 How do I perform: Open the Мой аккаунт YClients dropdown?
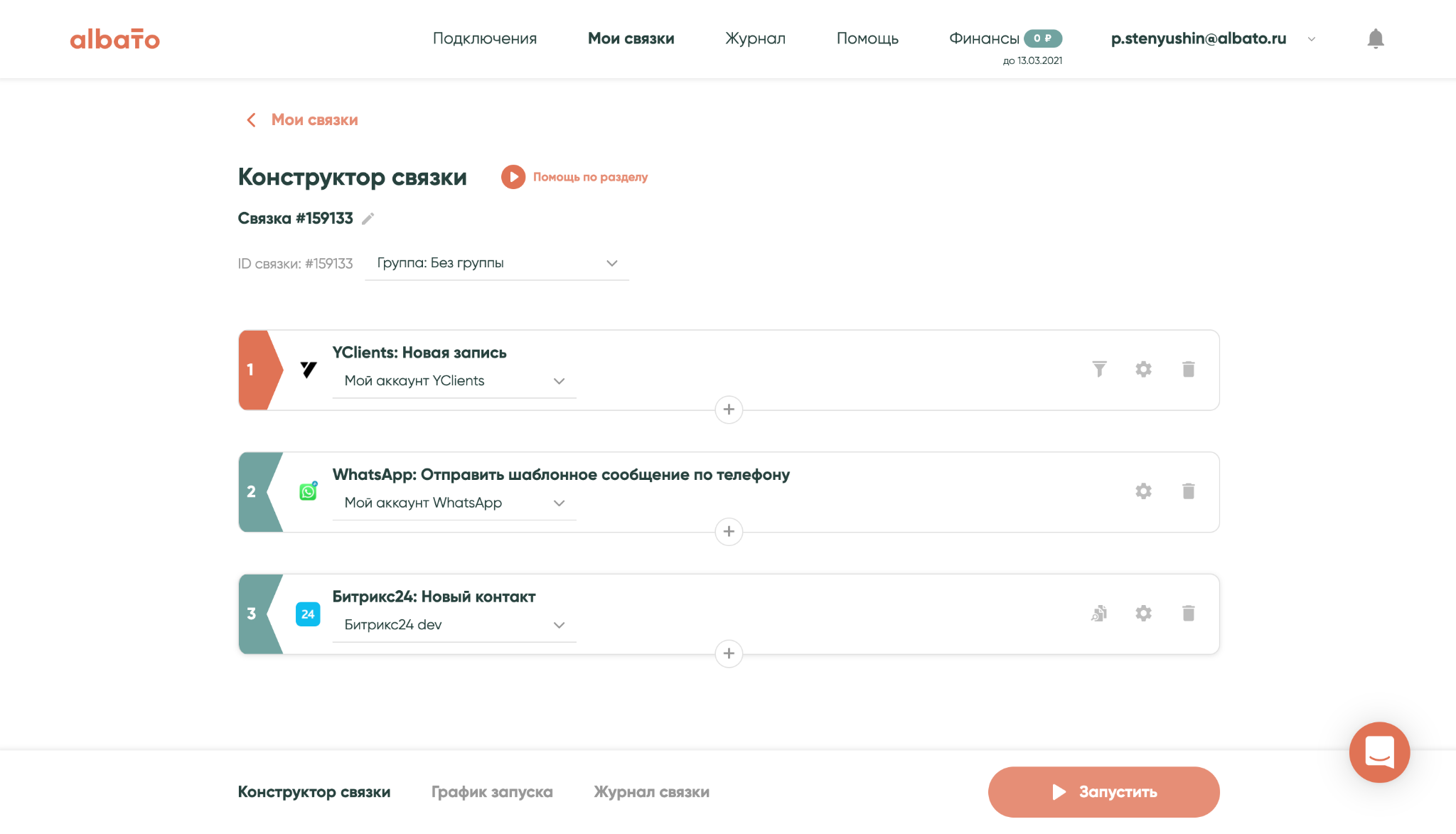[454, 381]
